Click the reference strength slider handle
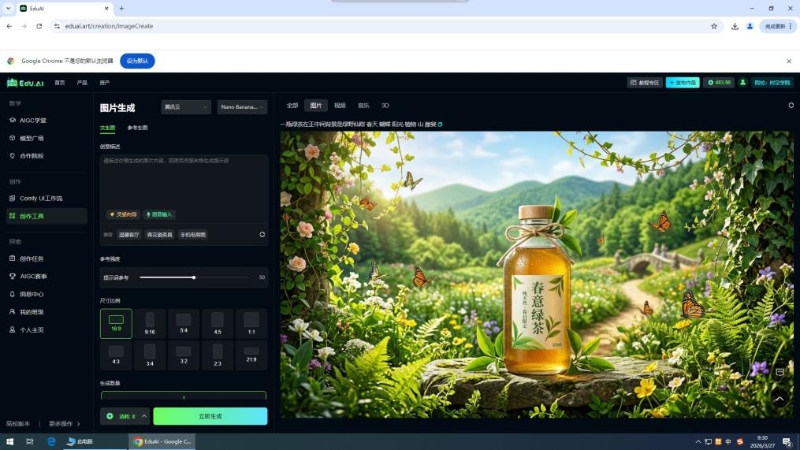This screenshot has height=450, width=800. [x=193, y=277]
